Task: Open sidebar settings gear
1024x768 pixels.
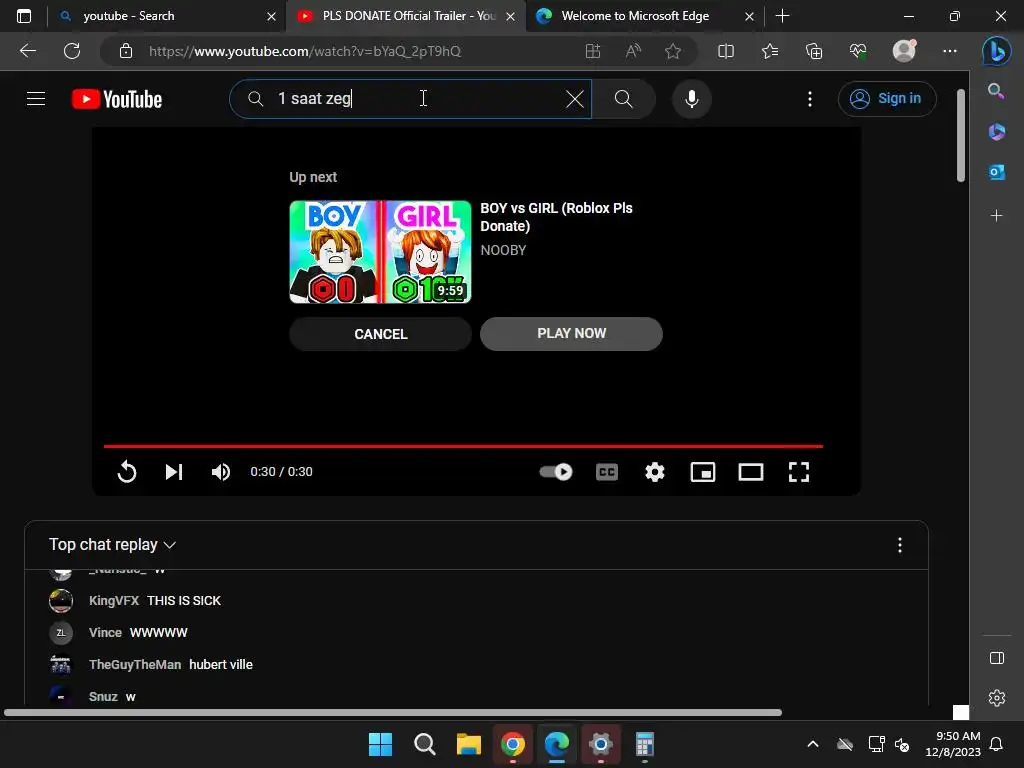Action: tap(997, 698)
